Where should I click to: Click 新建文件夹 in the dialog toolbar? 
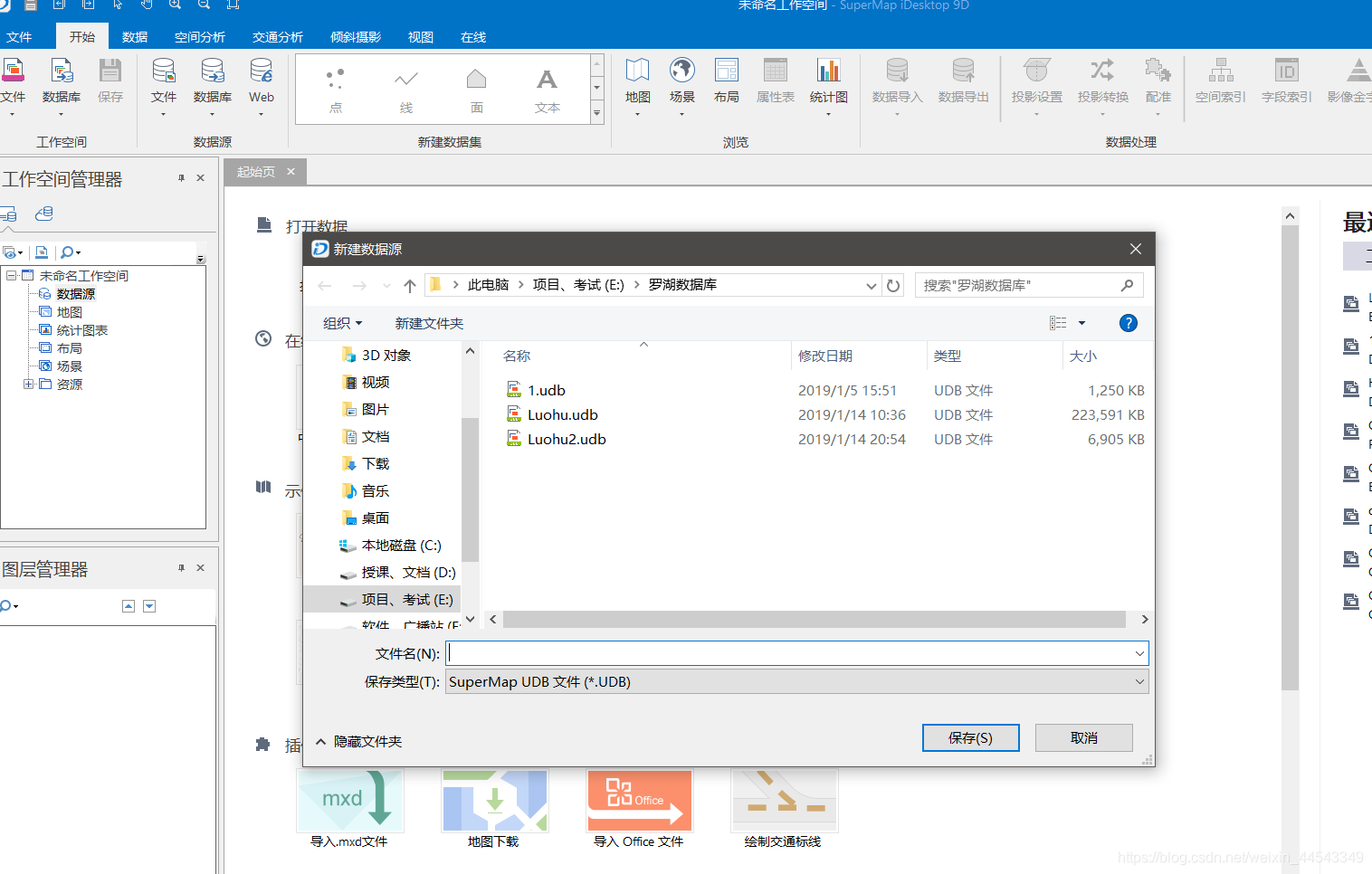[x=429, y=323]
